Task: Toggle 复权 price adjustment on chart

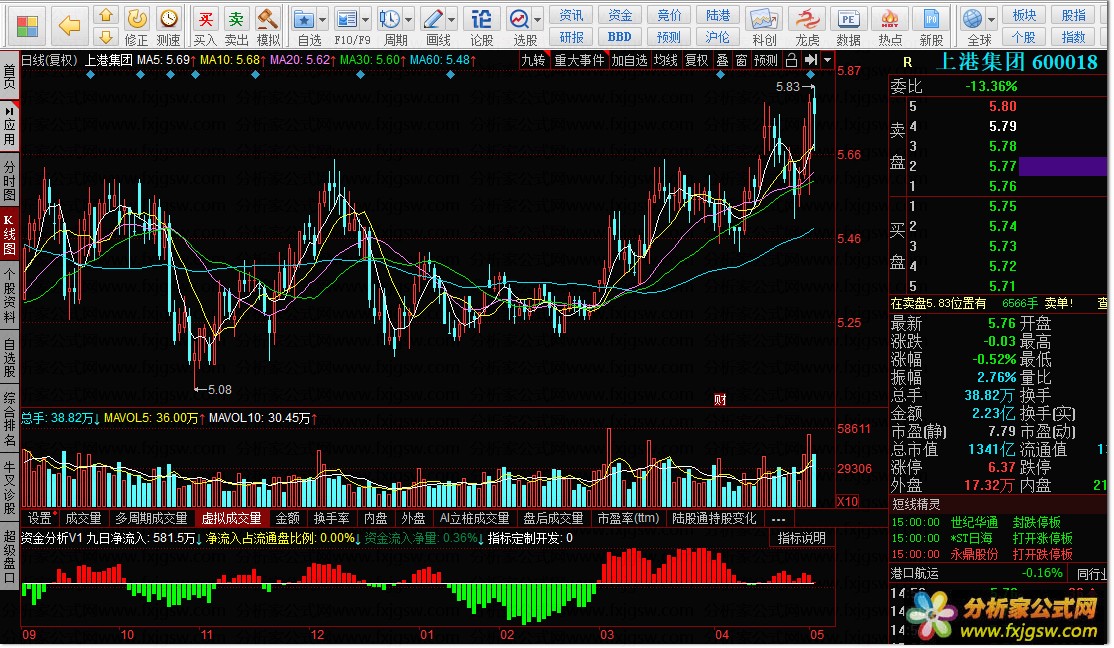Action: point(696,60)
